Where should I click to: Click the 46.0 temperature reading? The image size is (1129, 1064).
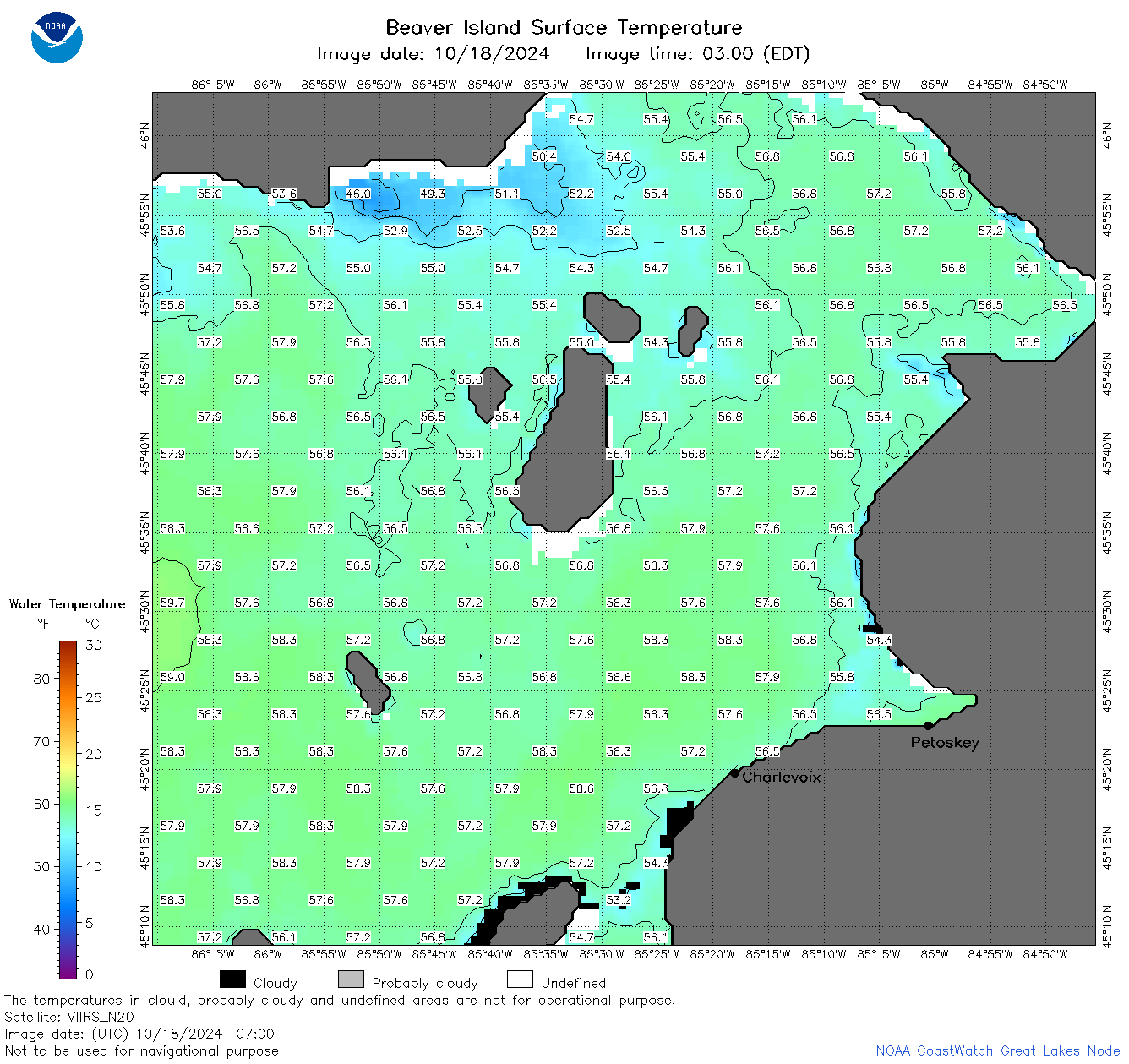click(x=358, y=194)
